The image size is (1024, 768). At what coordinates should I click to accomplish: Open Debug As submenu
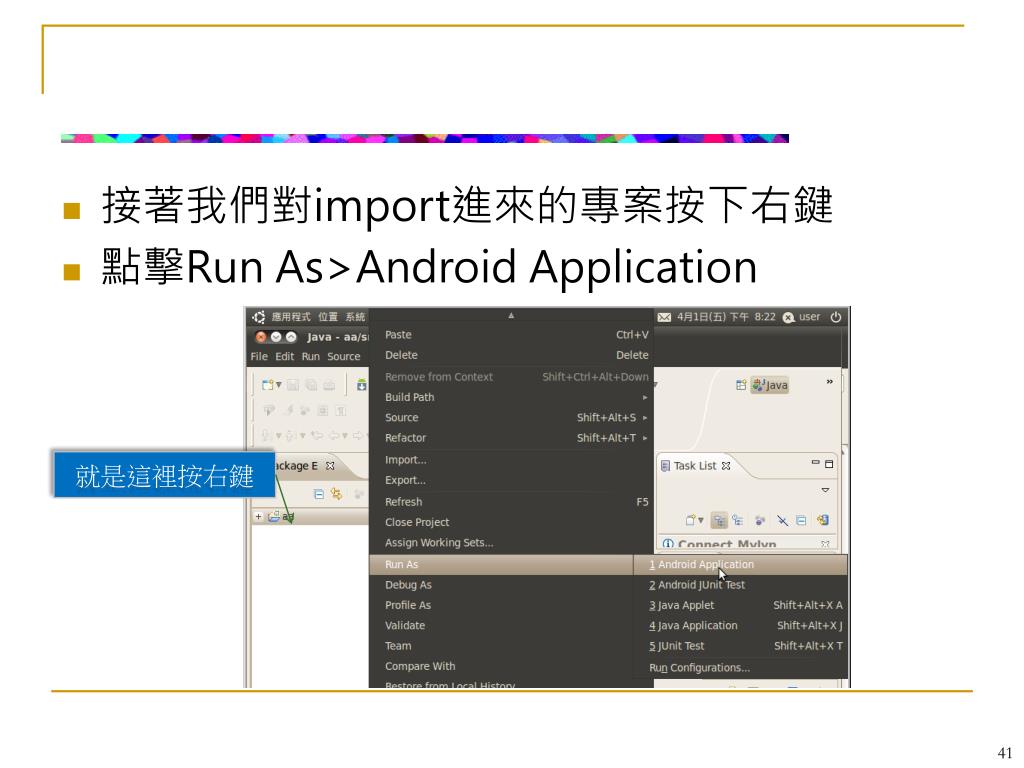point(502,584)
